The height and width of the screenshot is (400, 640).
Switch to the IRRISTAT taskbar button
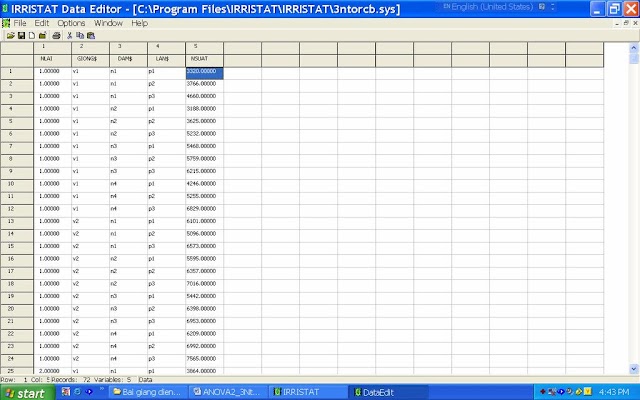click(x=308, y=393)
